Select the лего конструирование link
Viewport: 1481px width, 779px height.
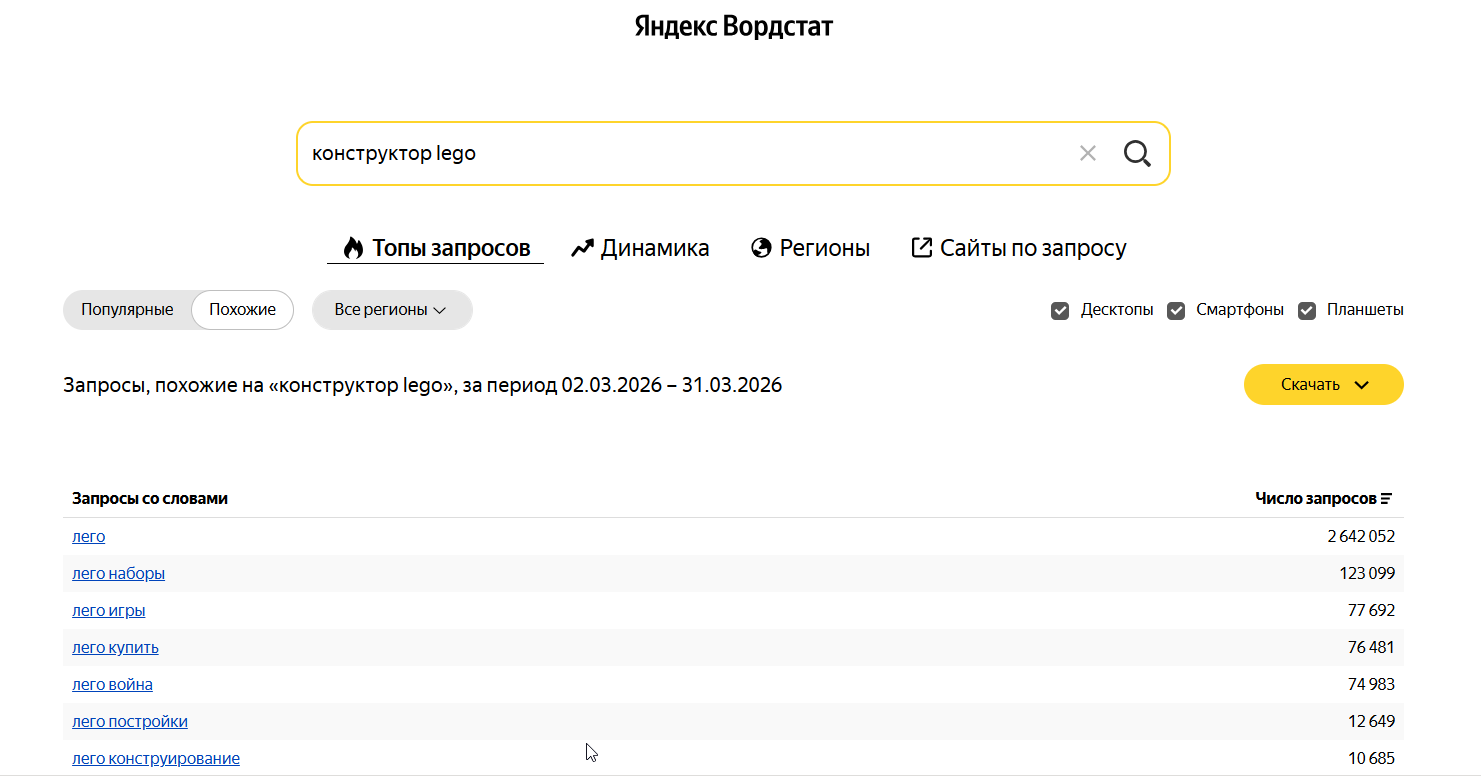[x=156, y=758]
